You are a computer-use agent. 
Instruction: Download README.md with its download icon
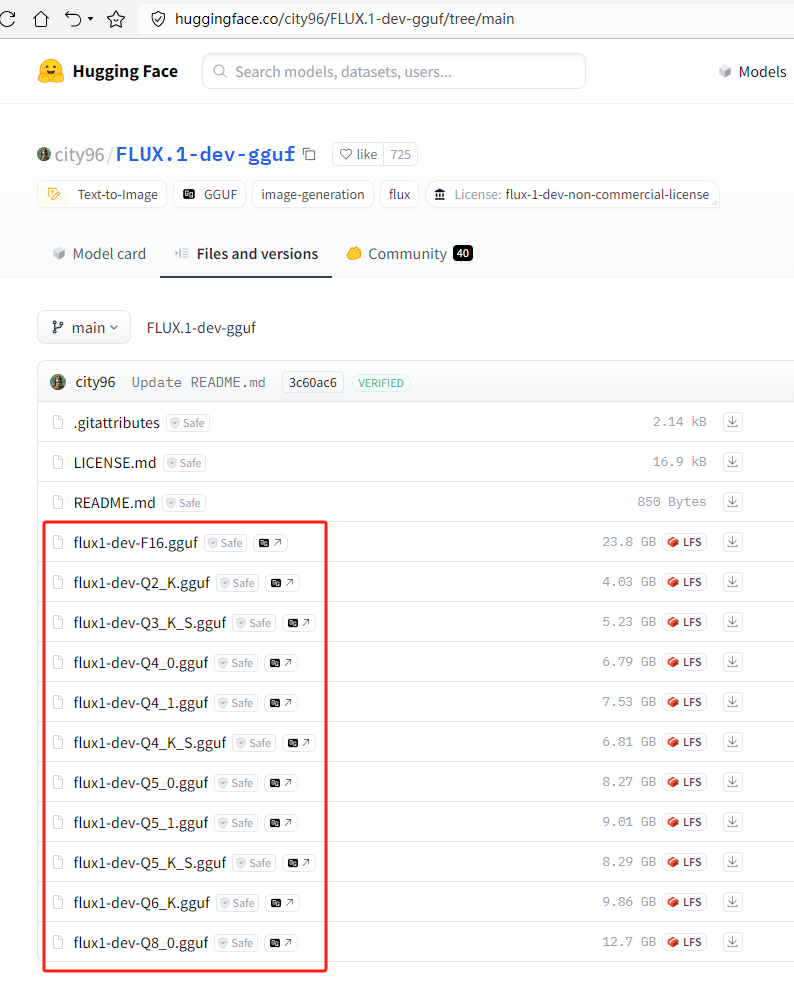pyautogui.click(x=733, y=502)
